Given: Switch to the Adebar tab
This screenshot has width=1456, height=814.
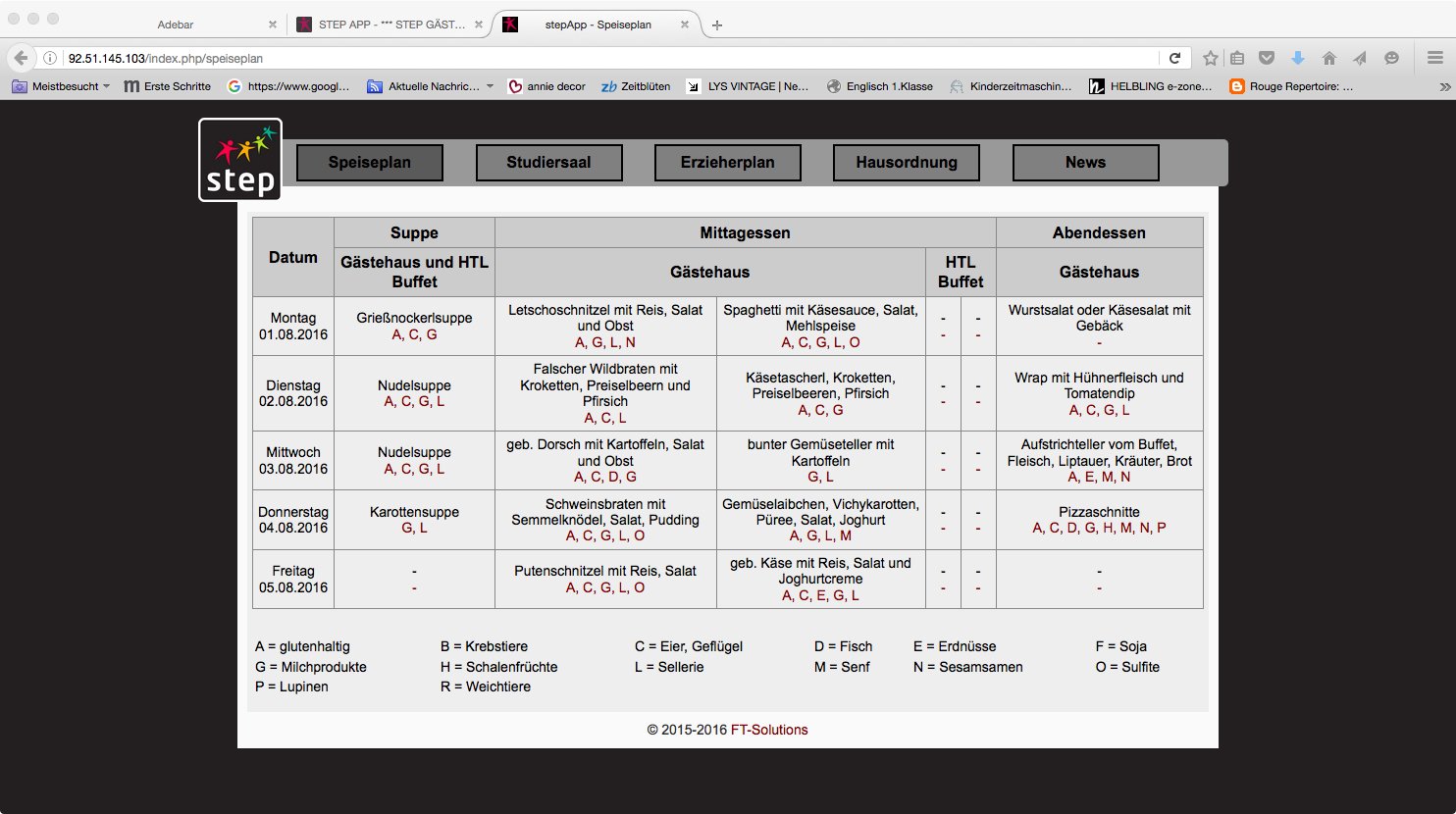Looking at the screenshot, I should click(176, 25).
